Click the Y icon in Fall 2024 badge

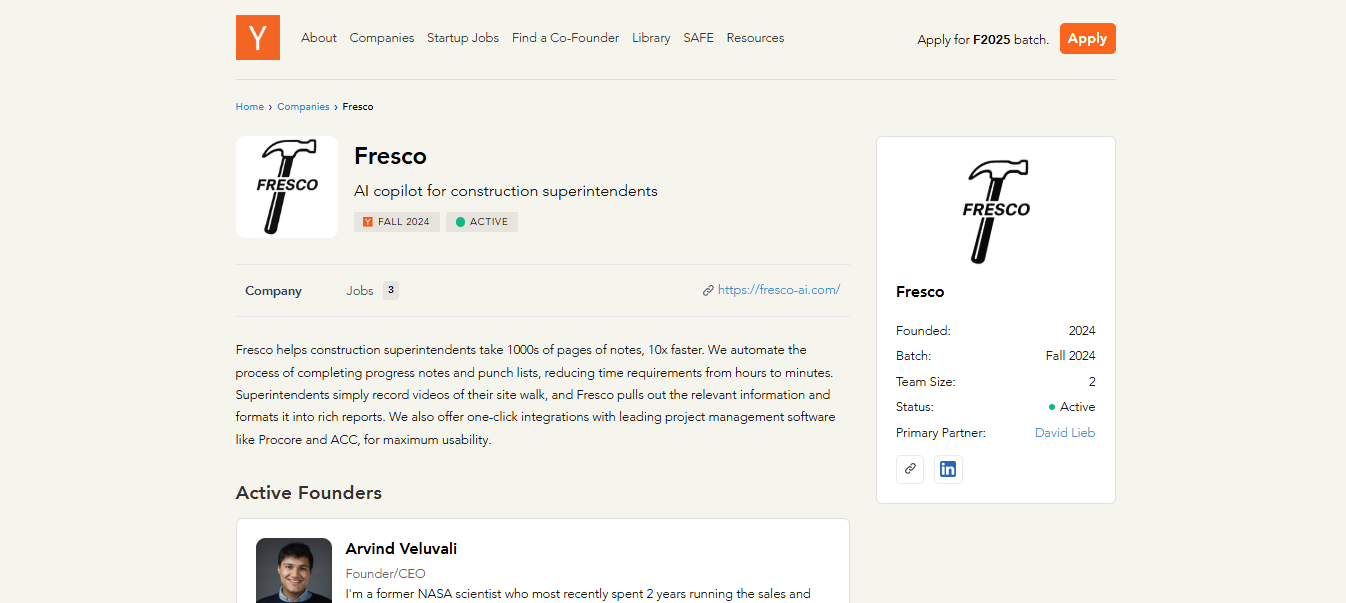coord(367,222)
